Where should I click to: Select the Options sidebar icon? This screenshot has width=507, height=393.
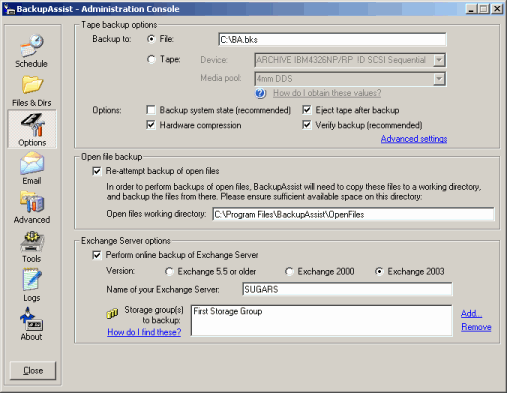(x=32, y=125)
